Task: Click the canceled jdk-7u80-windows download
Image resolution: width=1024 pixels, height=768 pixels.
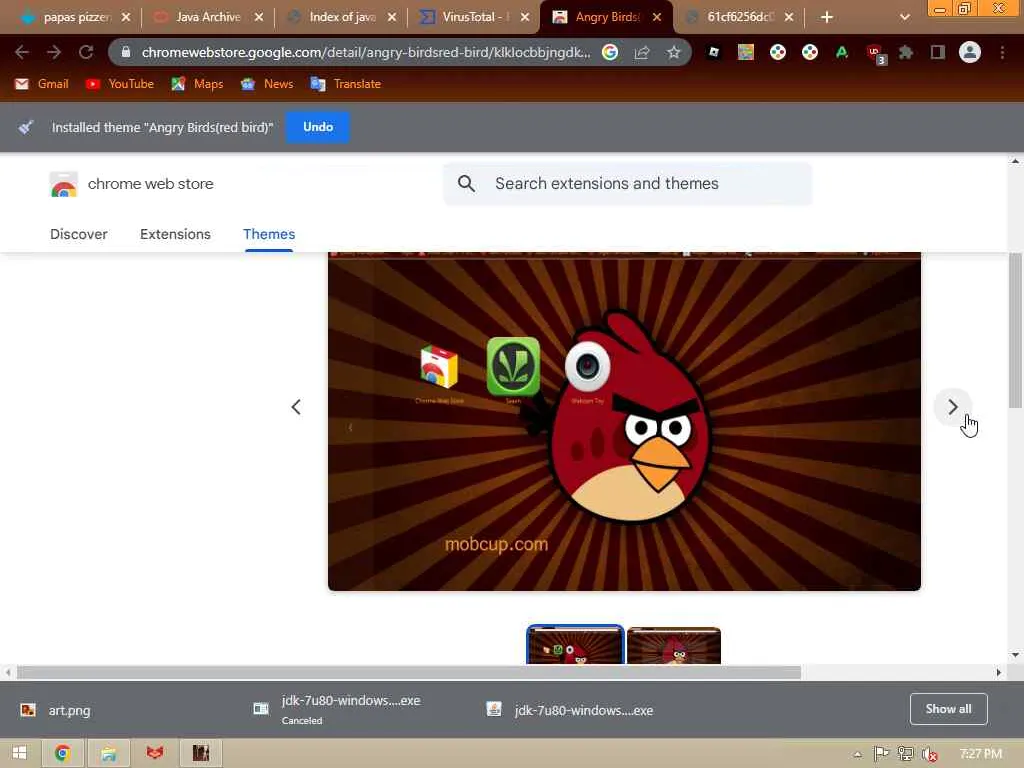Action: [337, 709]
